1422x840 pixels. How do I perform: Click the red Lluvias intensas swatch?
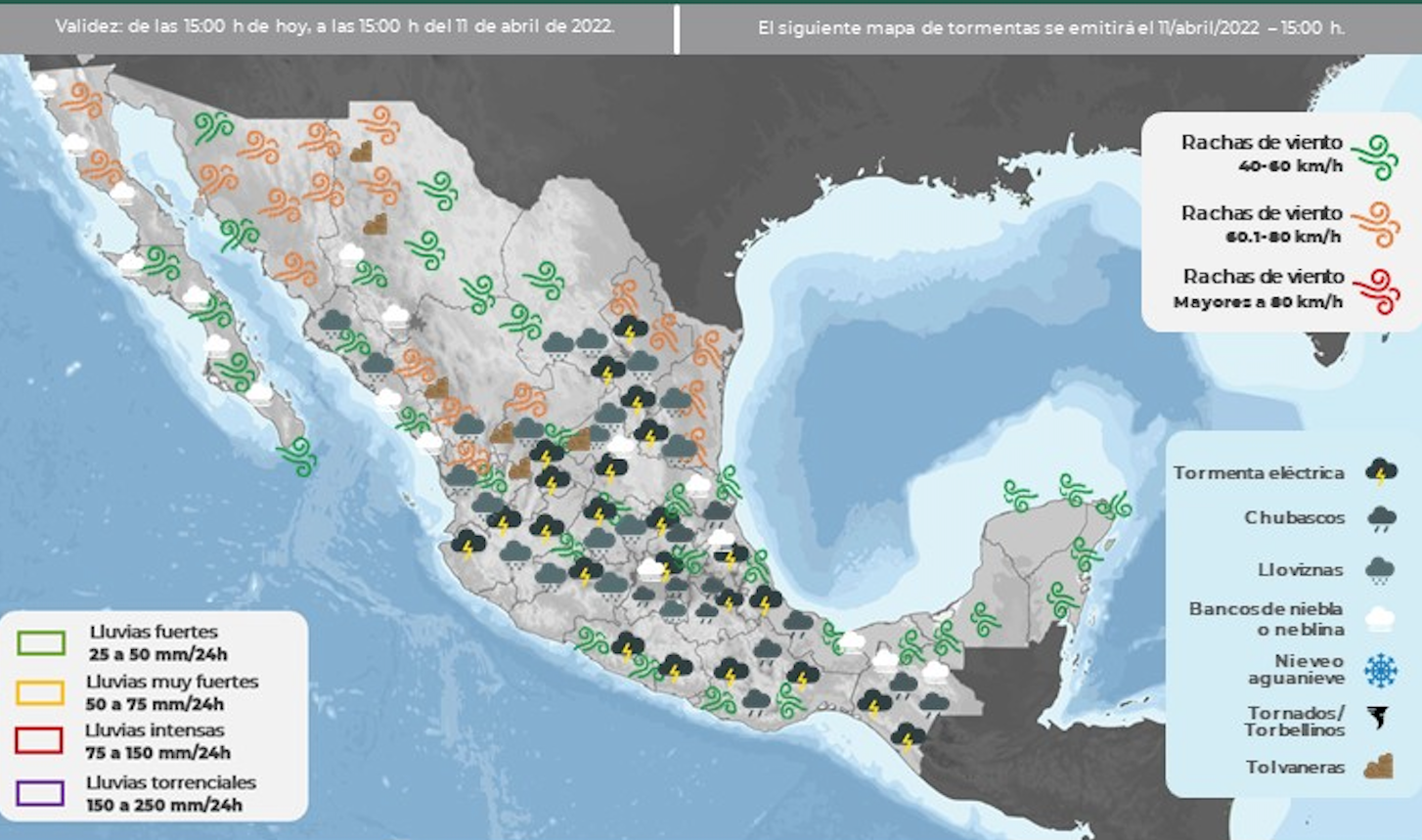(x=41, y=740)
